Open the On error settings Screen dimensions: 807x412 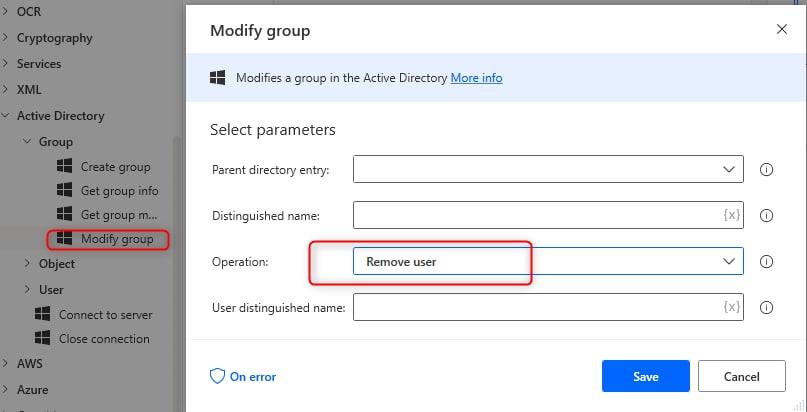(243, 377)
